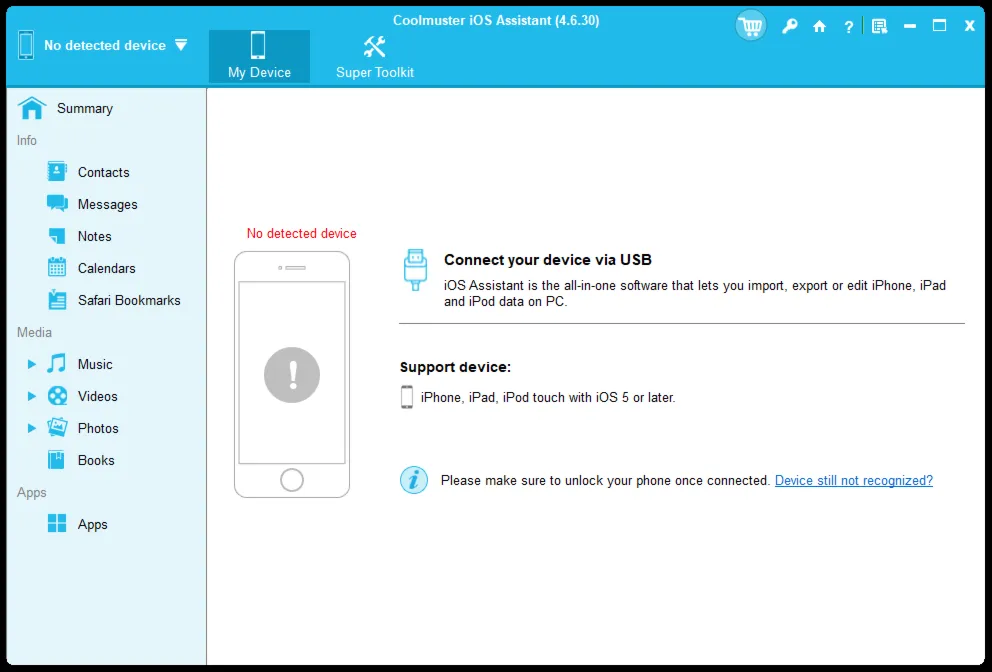Click the Connect your device via USB heading
Viewport: 992px width, 672px height.
pos(547,259)
